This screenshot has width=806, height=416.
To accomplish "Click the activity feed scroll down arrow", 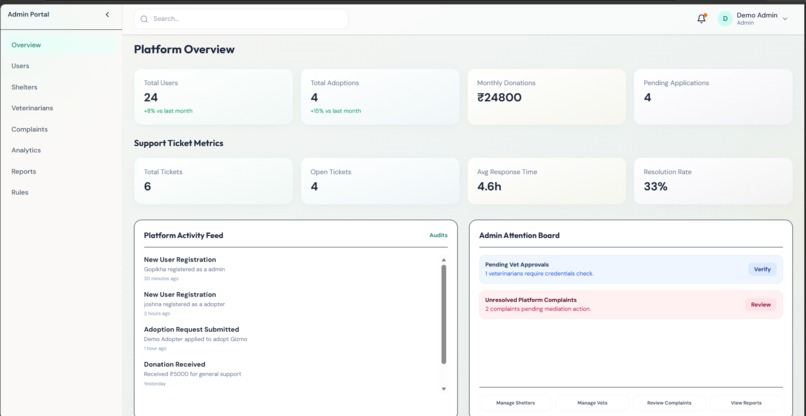I will pyautogui.click(x=444, y=389).
